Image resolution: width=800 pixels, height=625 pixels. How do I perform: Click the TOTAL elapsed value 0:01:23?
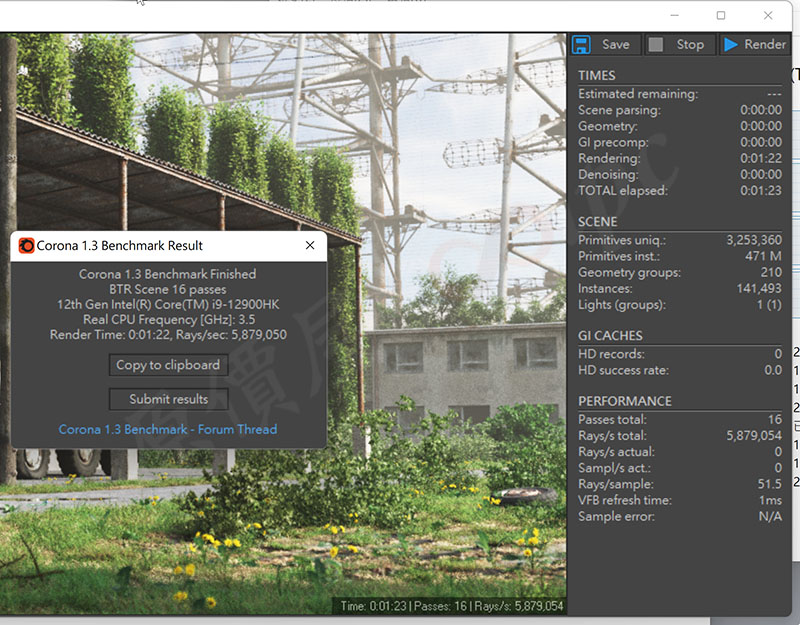click(x=761, y=190)
